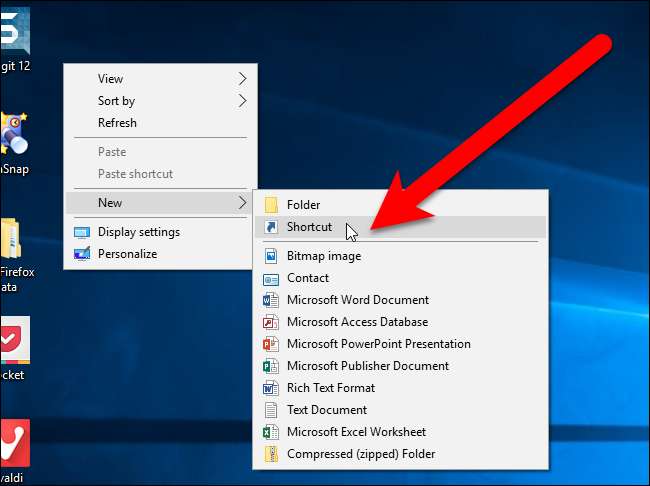Expand the Sort by submenu arrow

pyautogui.click(x=242, y=101)
